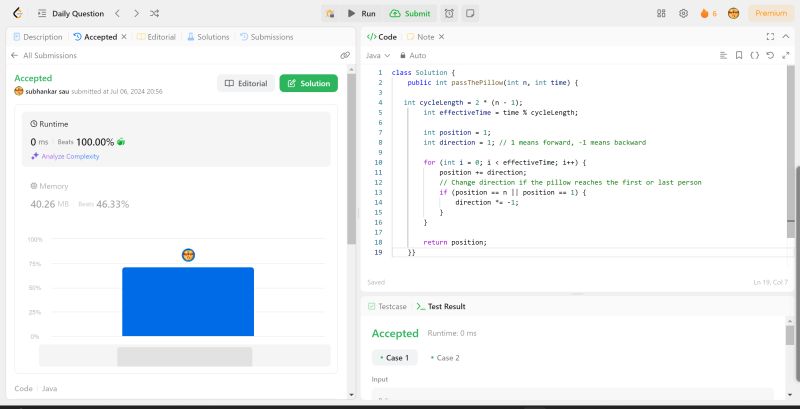
Task: Open the alarm clock timer icon
Action: point(449,14)
